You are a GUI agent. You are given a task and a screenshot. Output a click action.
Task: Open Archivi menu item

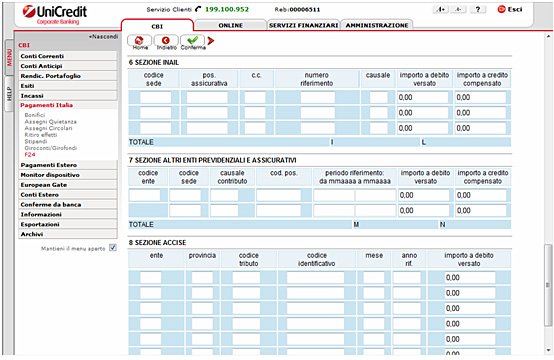(68, 234)
